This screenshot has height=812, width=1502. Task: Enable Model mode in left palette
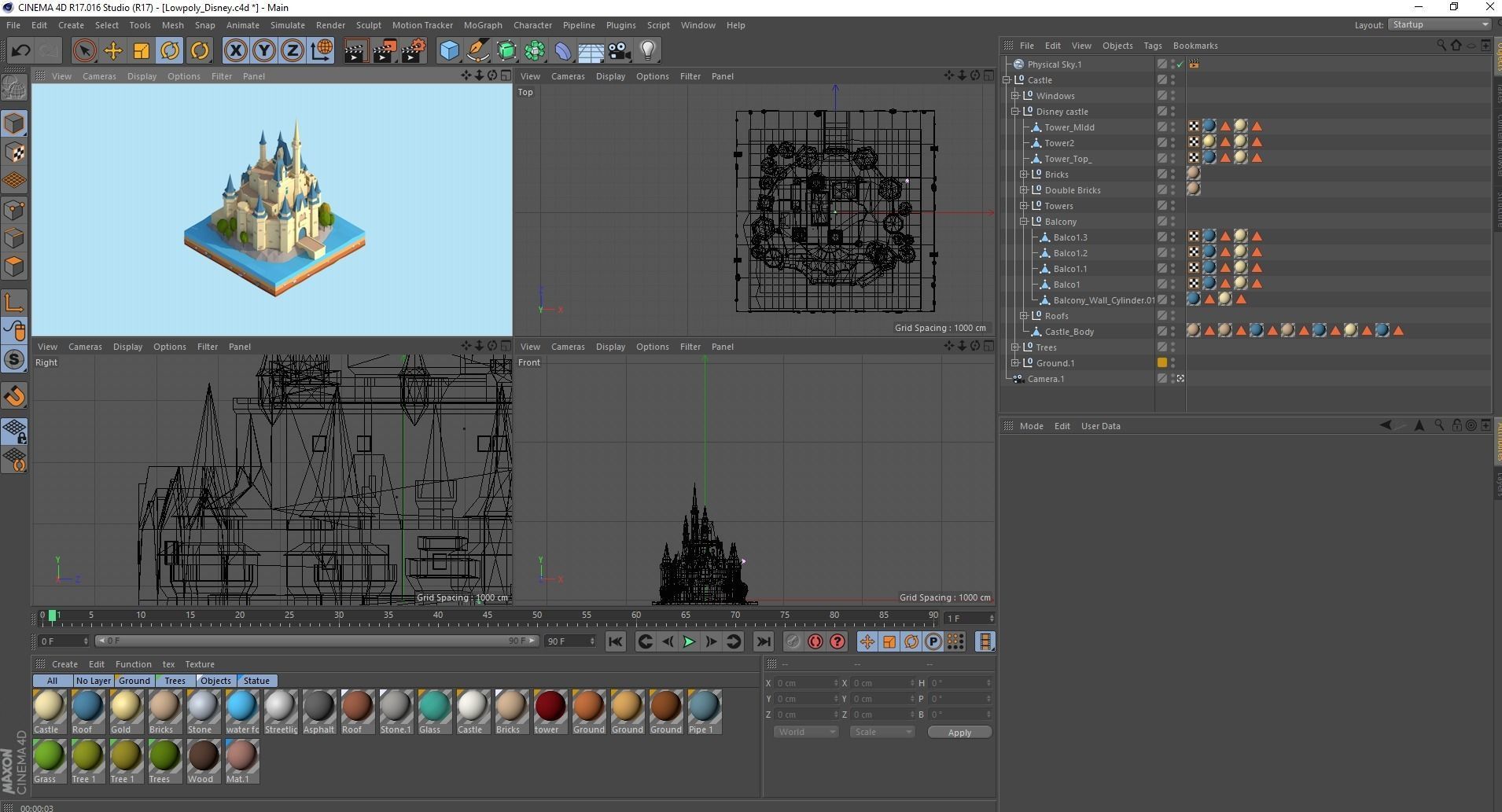point(14,123)
